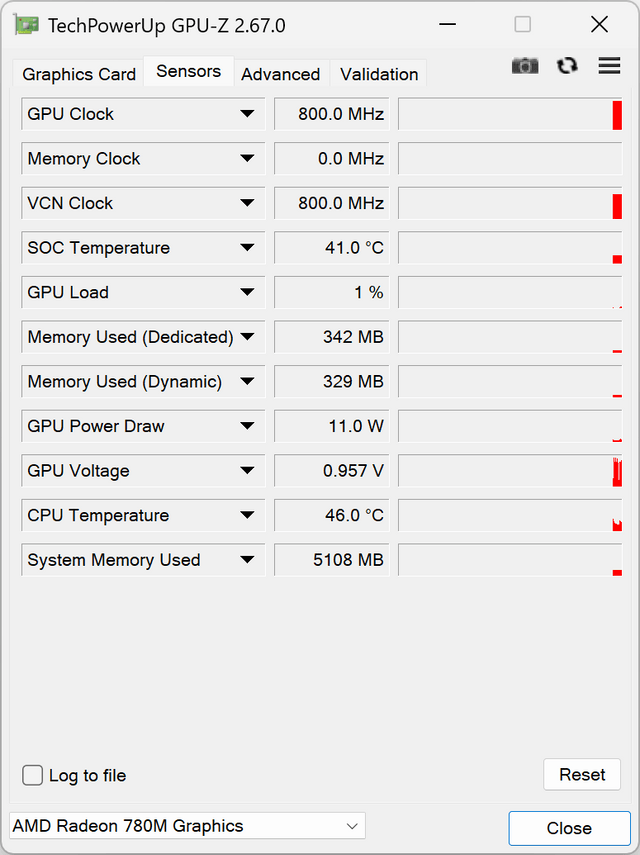Click the GPU Voltage history graph
Image resolution: width=640 pixels, height=855 pixels.
coord(510,471)
